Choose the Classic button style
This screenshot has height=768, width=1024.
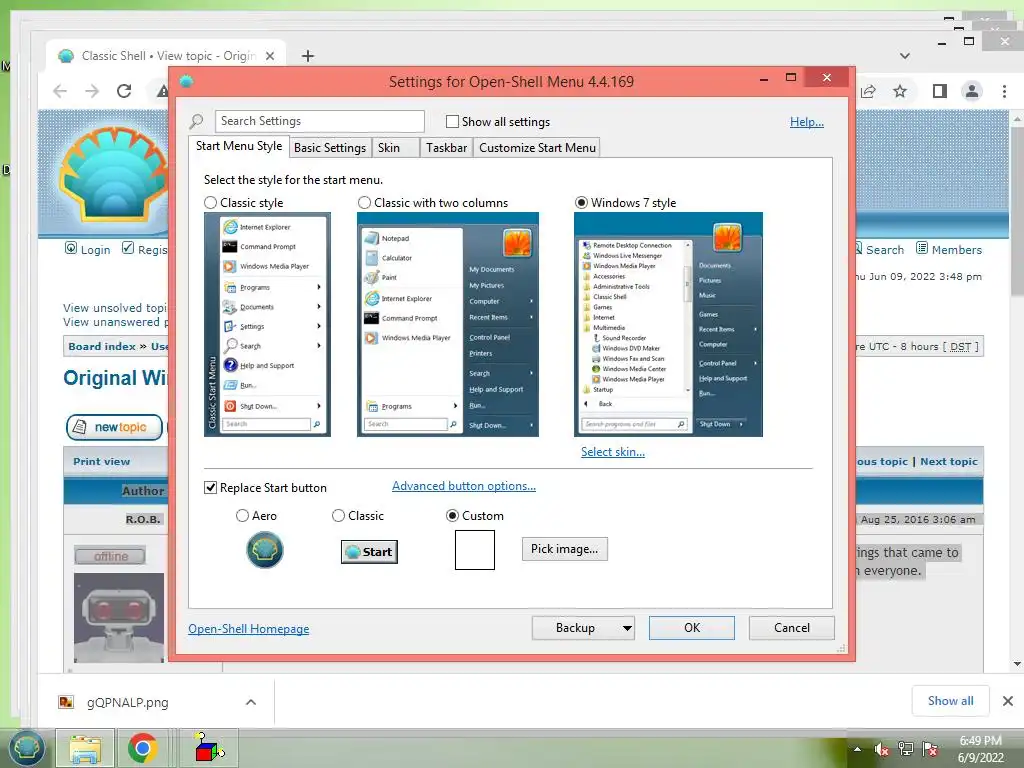pyautogui.click(x=338, y=516)
